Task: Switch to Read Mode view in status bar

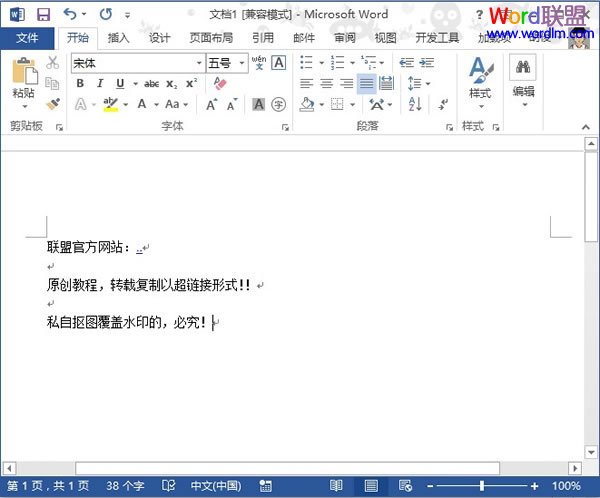Action: tap(336, 486)
